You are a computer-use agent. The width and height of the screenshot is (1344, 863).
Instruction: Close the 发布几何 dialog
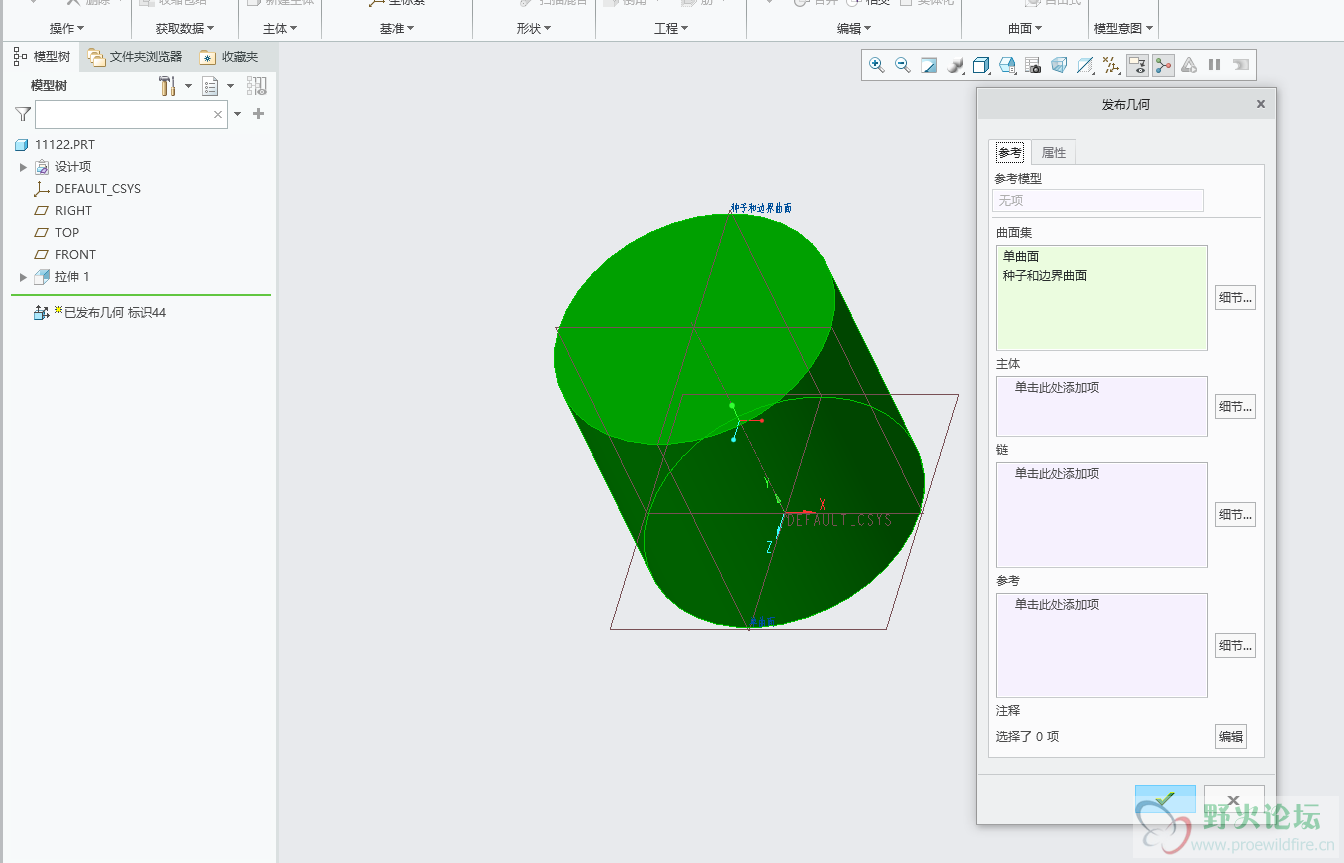[1260, 104]
